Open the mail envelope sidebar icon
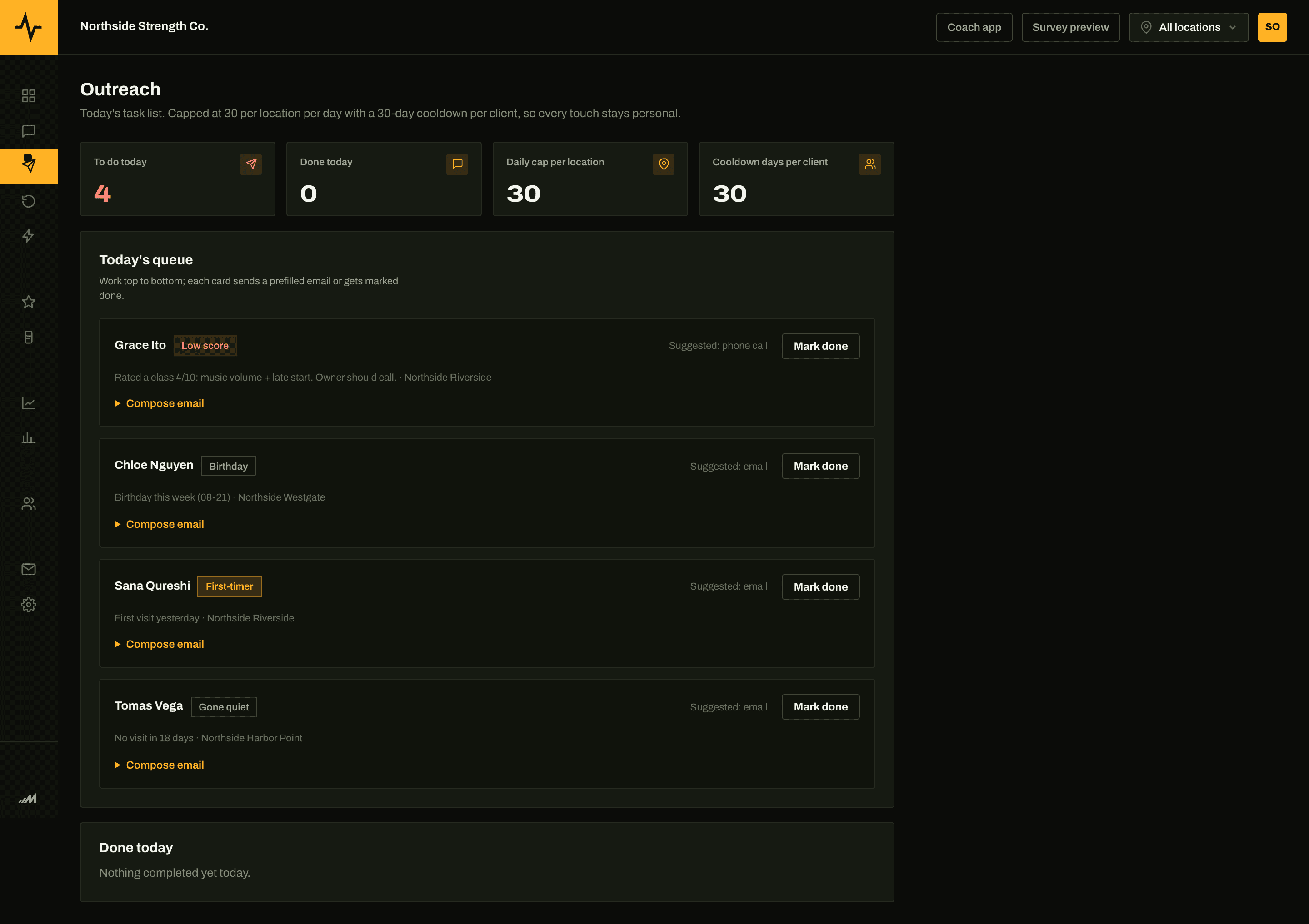The height and width of the screenshot is (924, 1309). click(29, 569)
